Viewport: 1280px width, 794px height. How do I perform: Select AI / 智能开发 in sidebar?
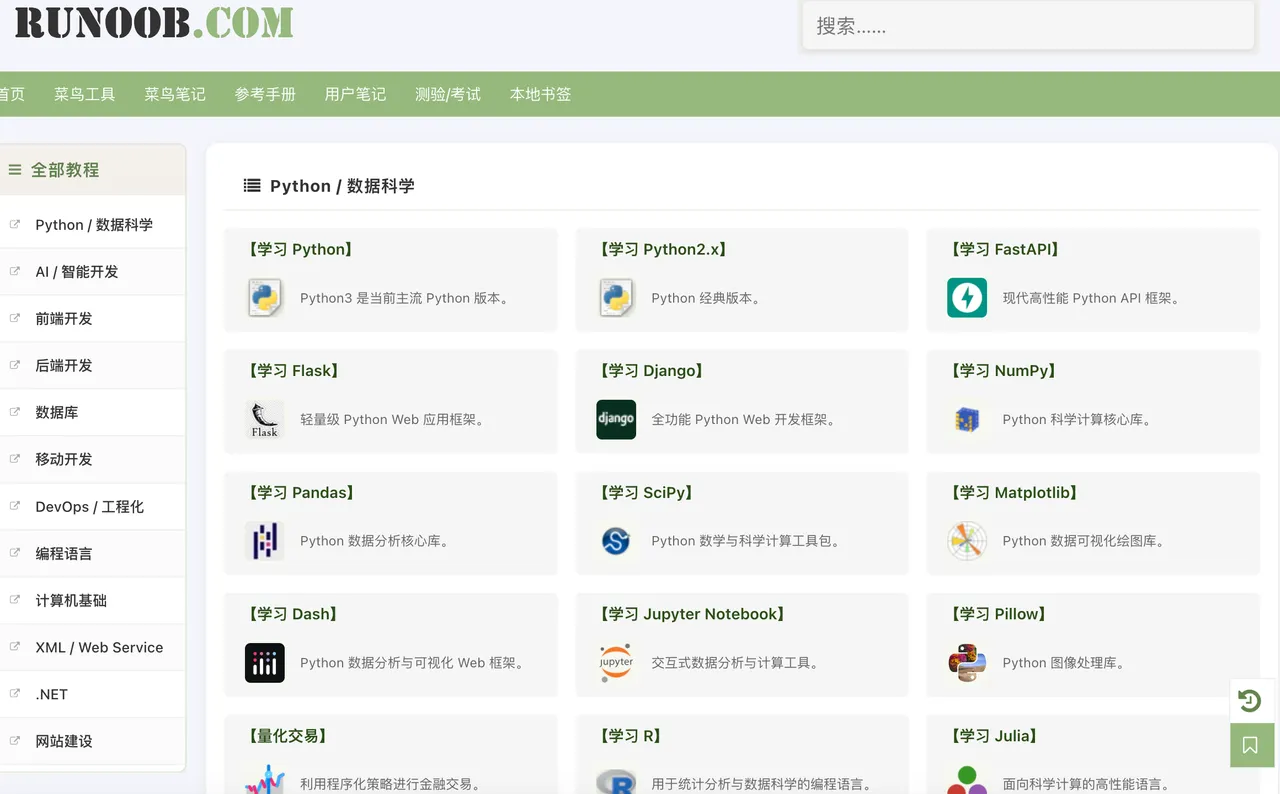click(92, 272)
